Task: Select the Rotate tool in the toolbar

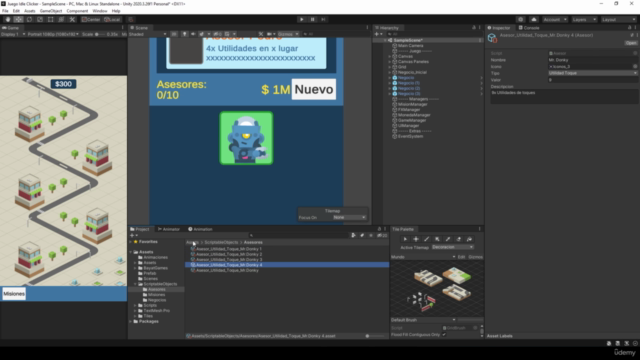Action: [x=29, y=20]
